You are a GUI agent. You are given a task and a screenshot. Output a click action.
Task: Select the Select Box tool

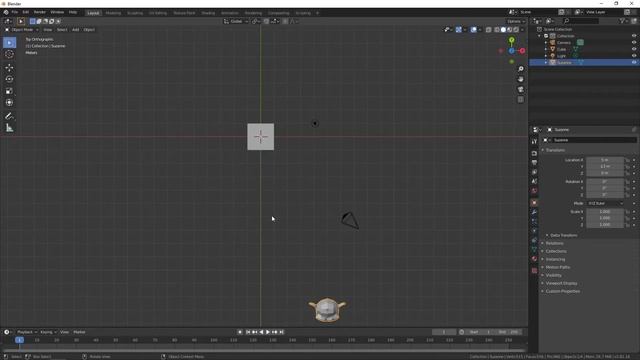(9, 42)
